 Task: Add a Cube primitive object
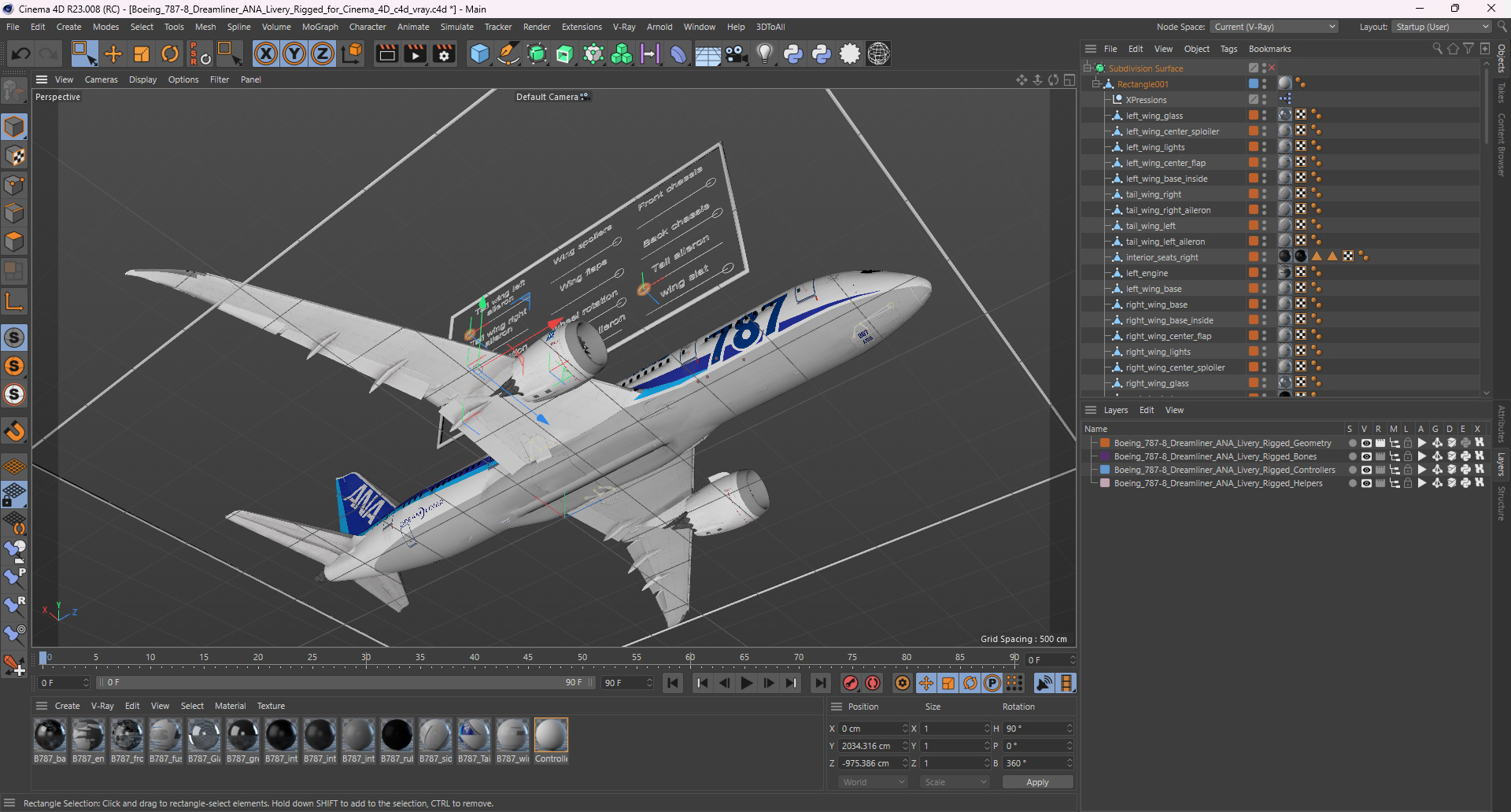479,54
